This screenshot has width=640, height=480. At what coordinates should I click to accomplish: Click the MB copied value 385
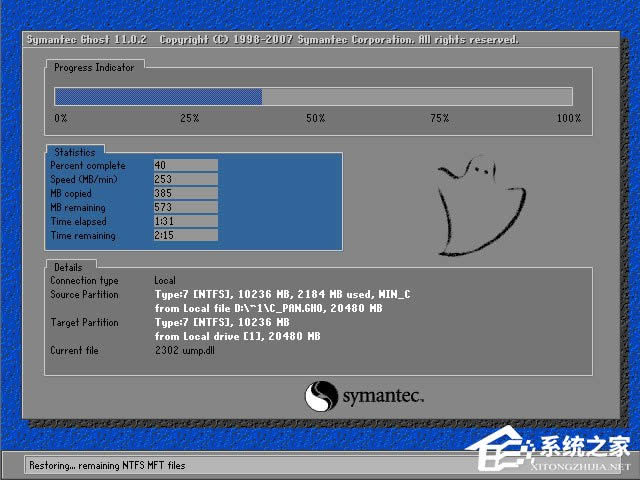[186, 193]
